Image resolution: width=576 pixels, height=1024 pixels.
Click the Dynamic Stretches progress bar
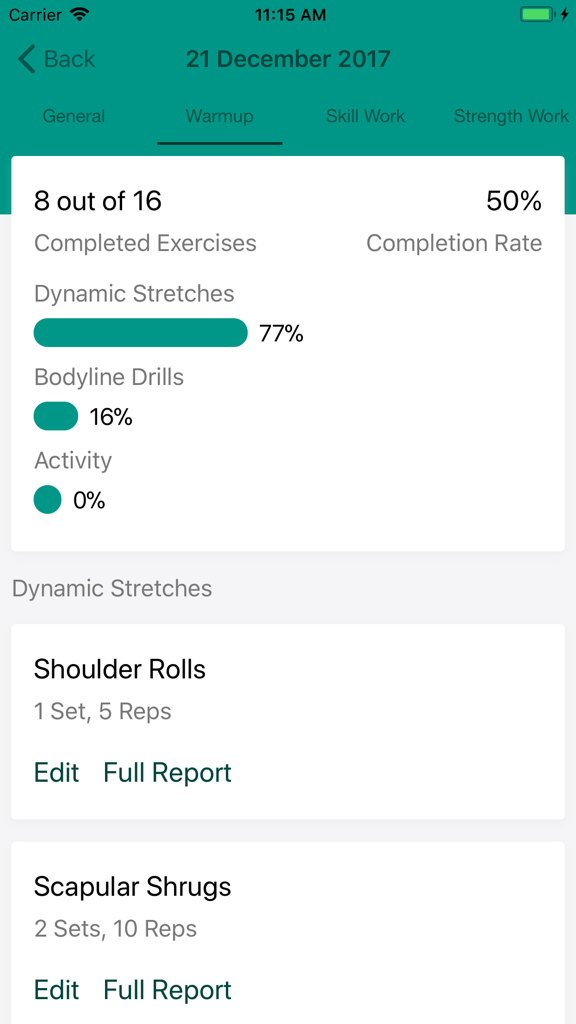(140, 332)
